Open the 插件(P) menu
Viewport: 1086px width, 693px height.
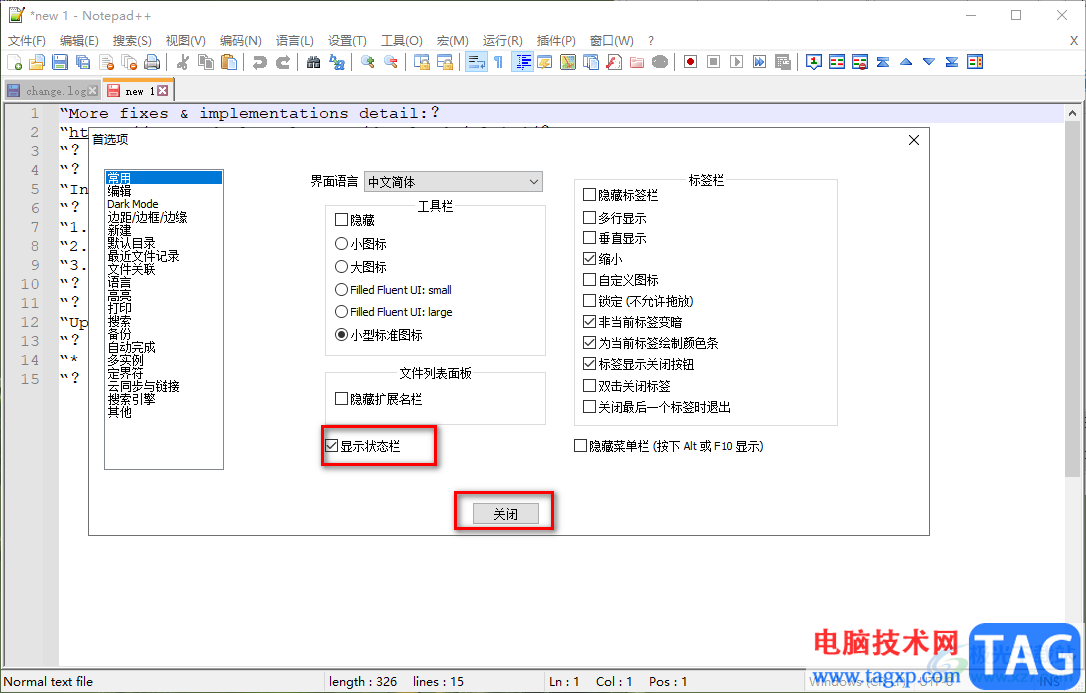(x=555, y=41)
